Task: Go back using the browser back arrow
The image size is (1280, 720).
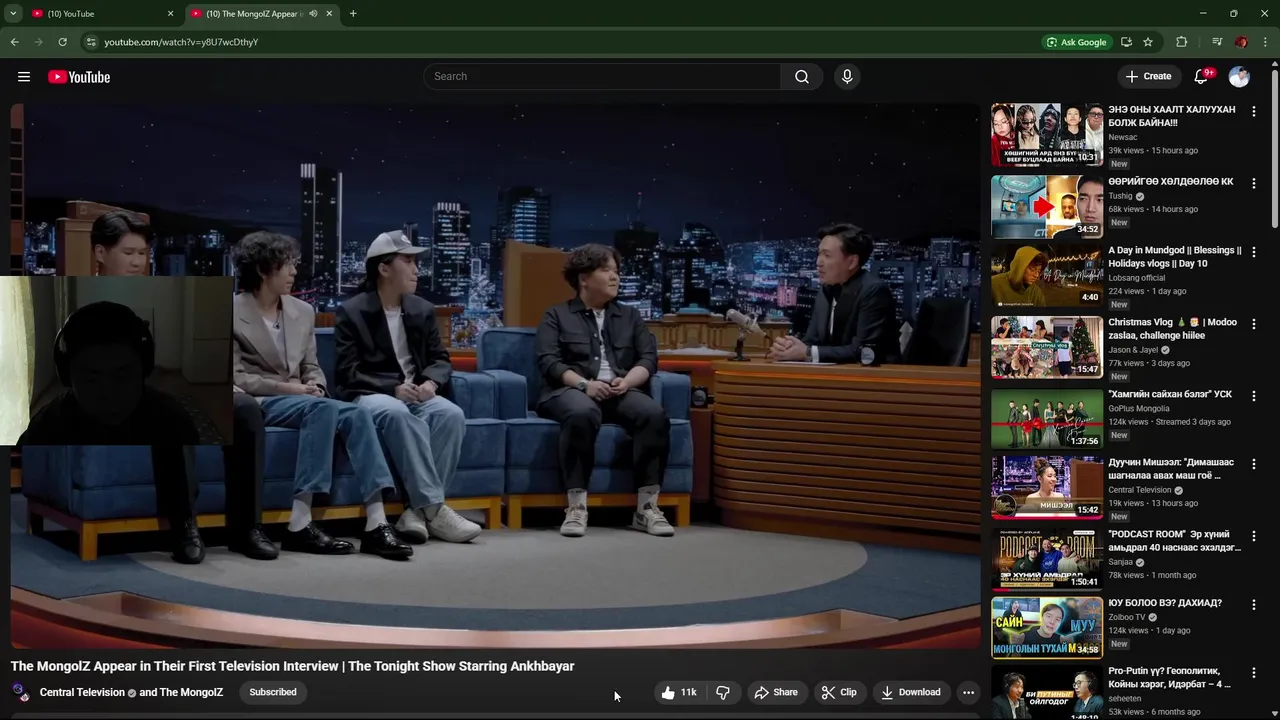Action: pos(14,42)
